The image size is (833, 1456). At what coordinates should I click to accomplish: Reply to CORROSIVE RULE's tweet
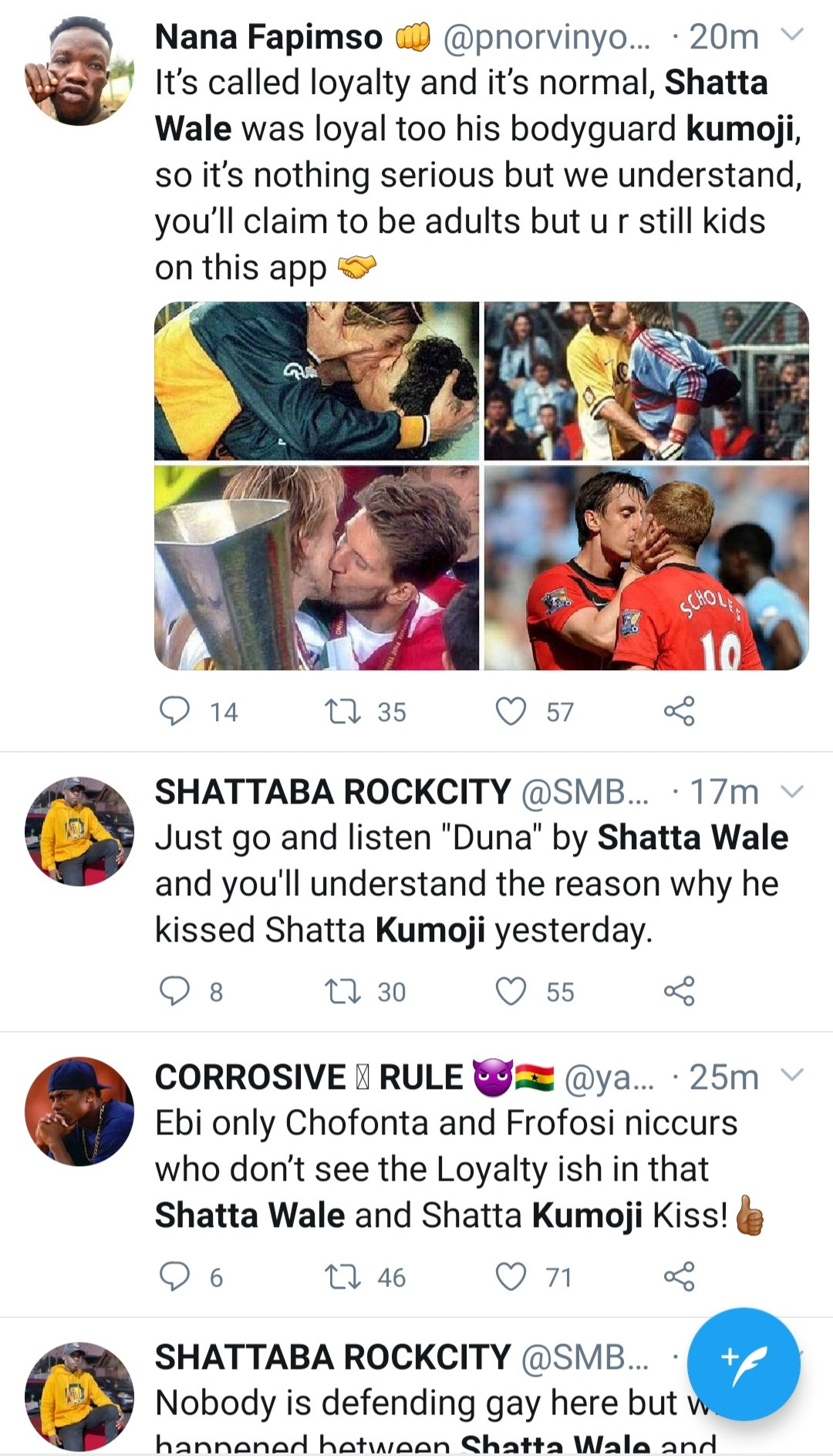[x=174, y=1276]
